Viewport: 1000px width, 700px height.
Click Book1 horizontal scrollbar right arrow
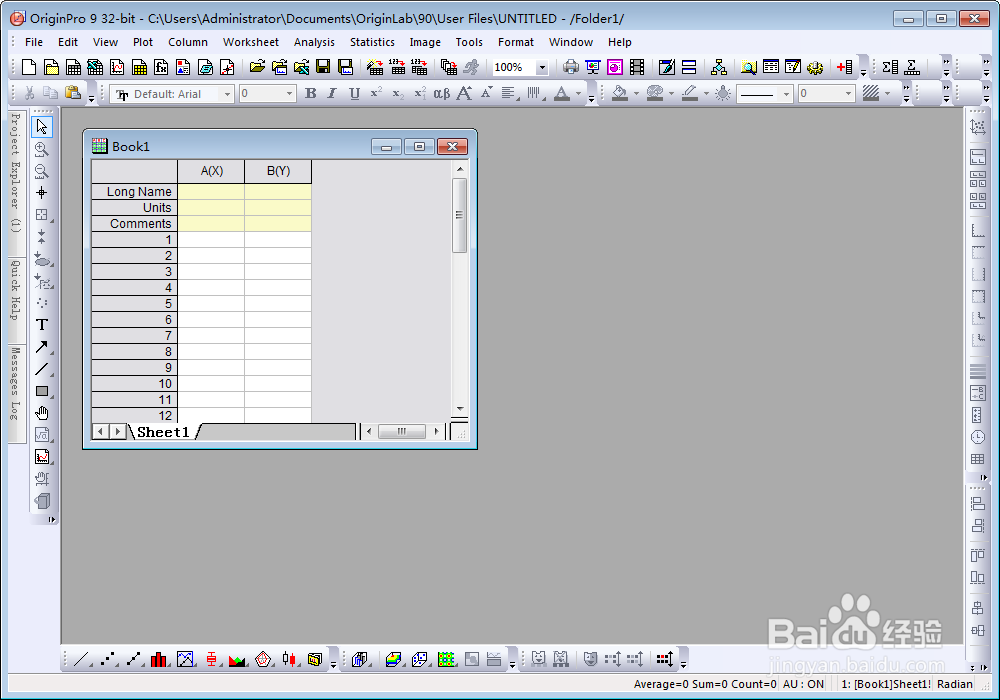coord(436,432)
